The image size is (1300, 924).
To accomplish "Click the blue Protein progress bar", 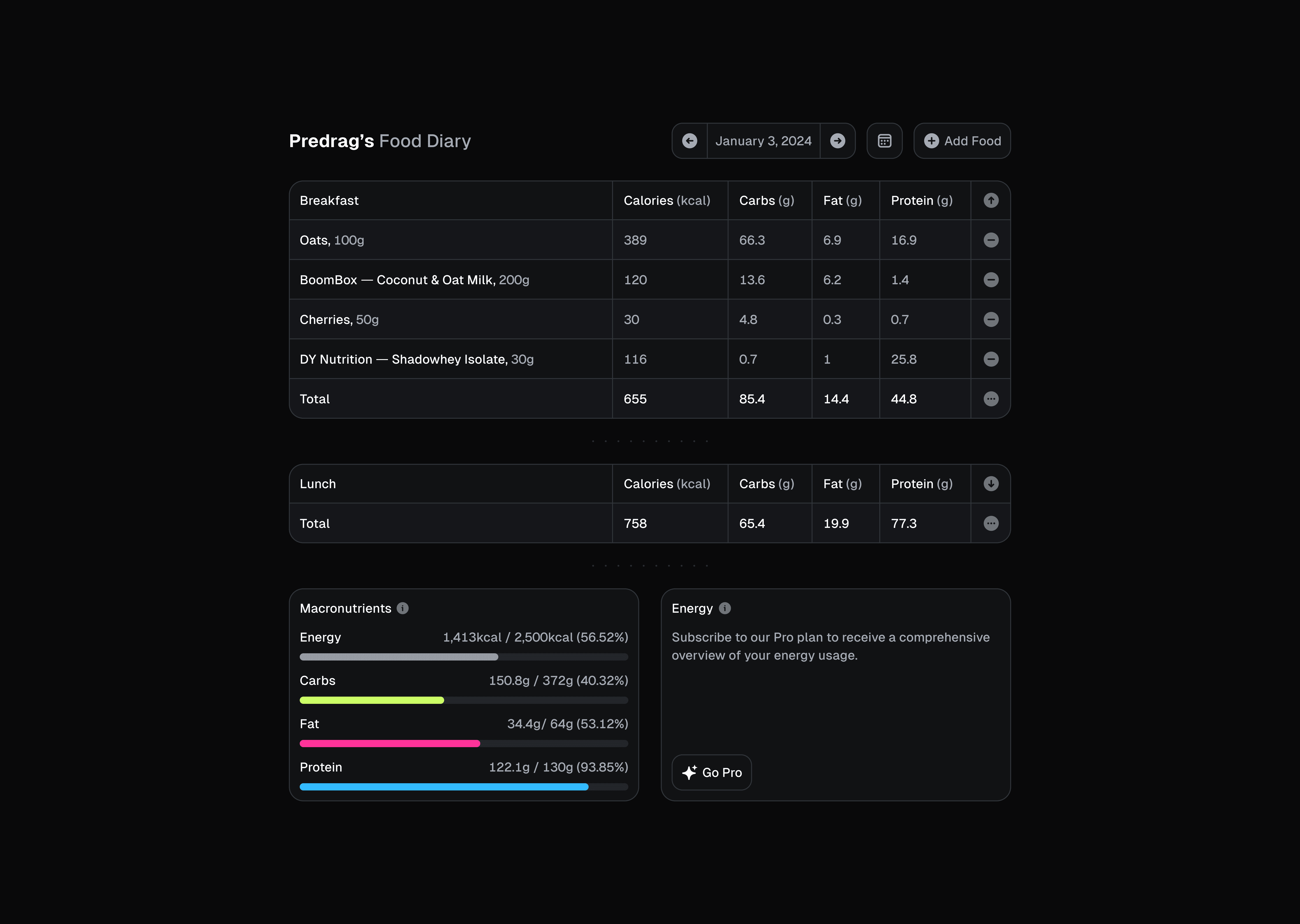I will [444, 787].
